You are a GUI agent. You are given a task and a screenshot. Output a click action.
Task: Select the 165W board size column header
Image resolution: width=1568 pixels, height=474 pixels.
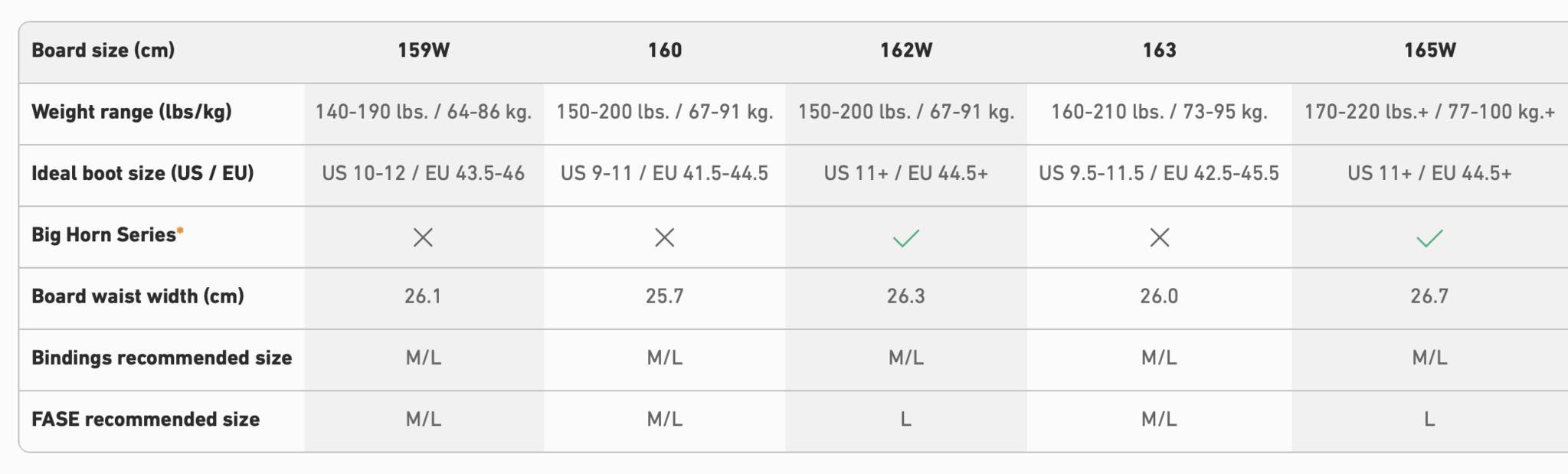(x=1429, y=51)
